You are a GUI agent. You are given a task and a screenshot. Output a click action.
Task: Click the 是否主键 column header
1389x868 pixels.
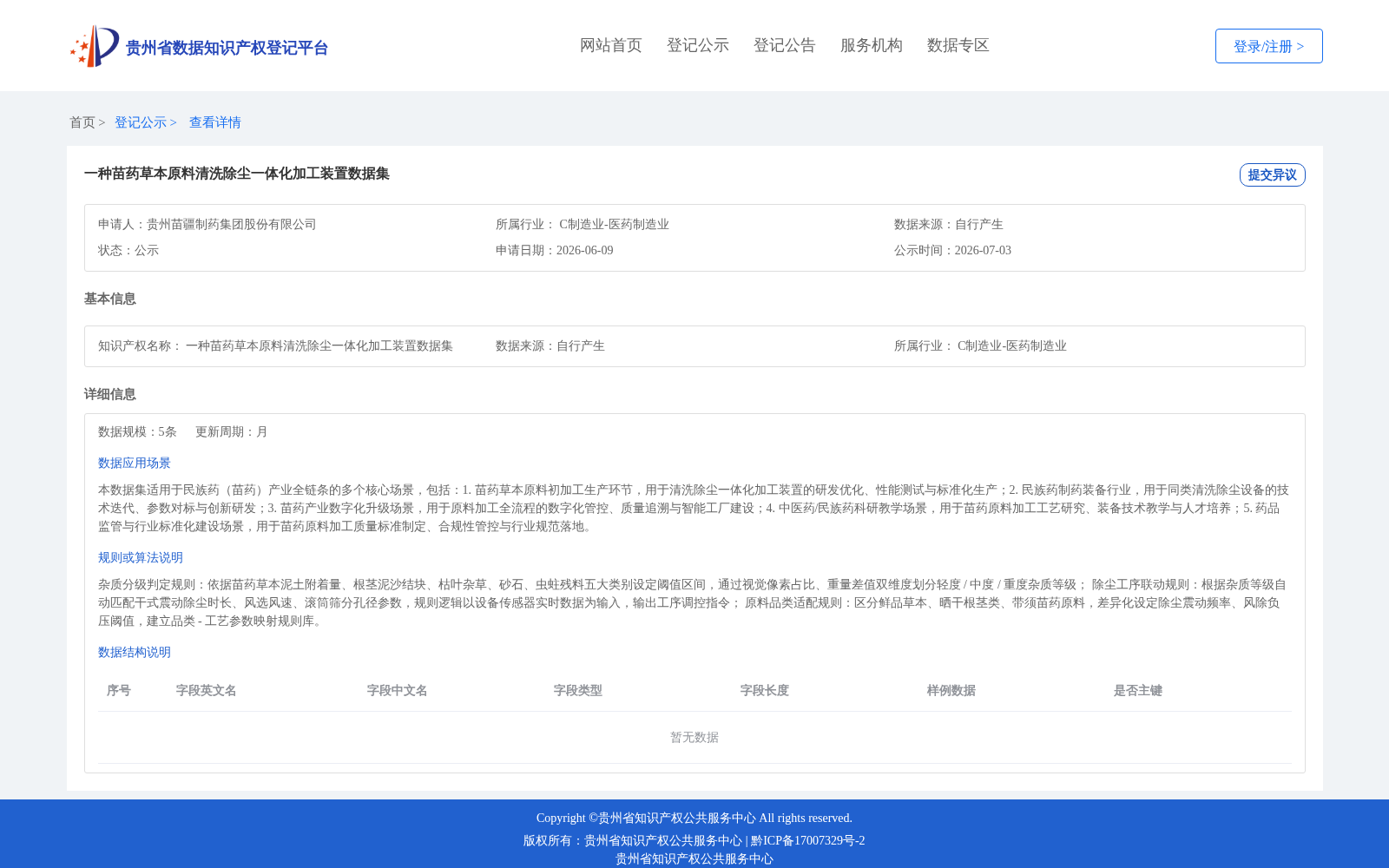click(1138, 690)
